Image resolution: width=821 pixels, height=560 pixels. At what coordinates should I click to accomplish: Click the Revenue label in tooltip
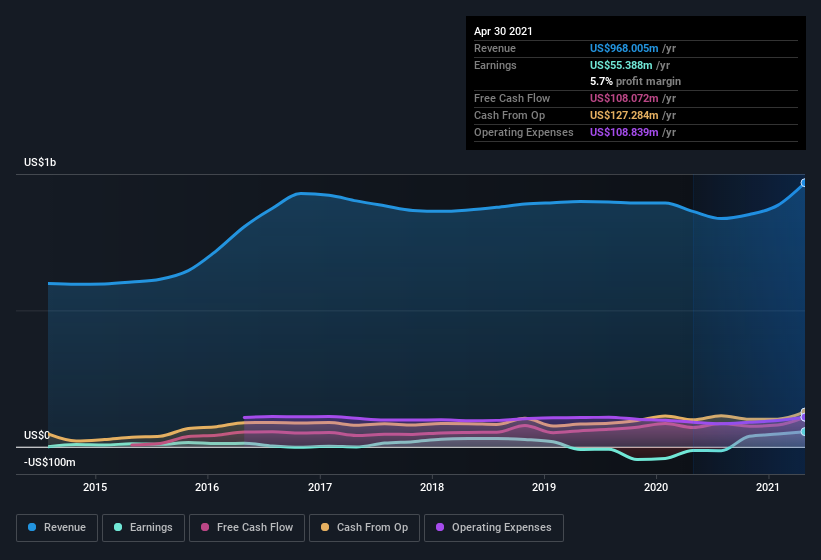coord(495,48)
